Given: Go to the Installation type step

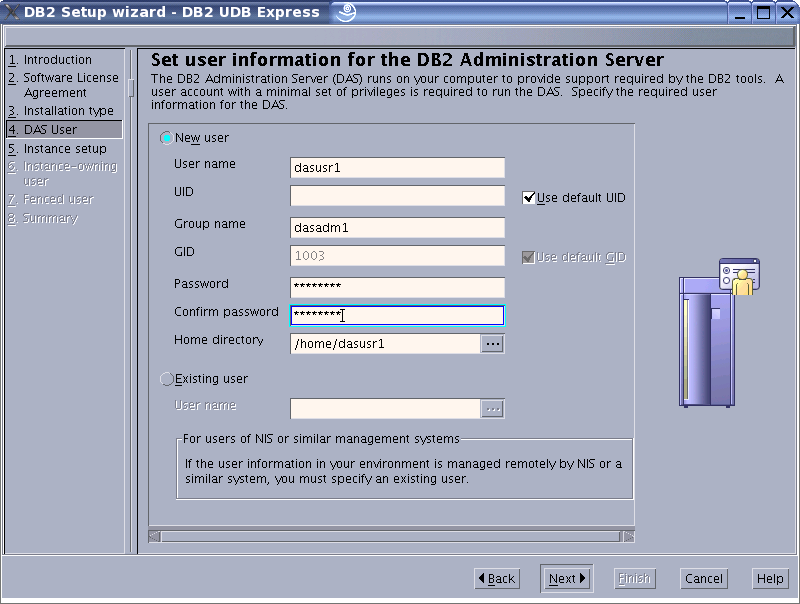Looking at the screenshot, I should point(61,111).
